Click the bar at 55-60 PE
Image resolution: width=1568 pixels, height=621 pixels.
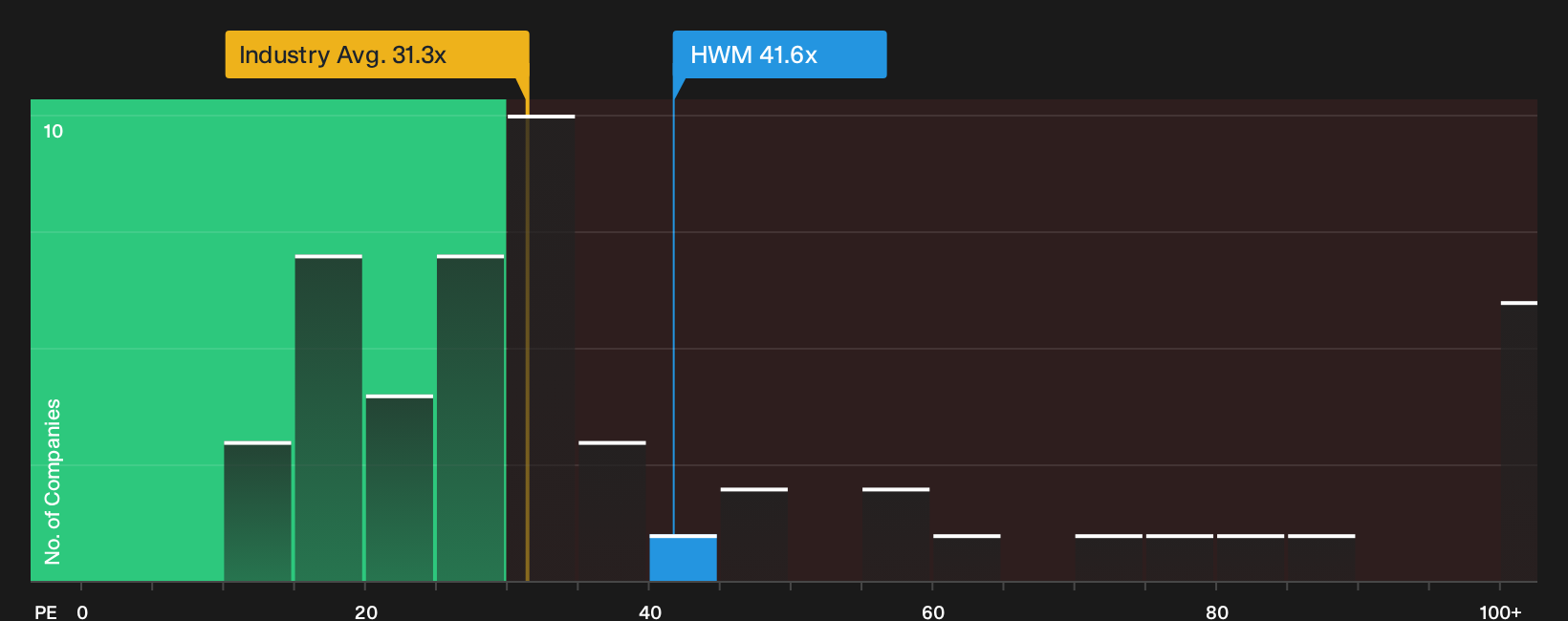tap(896, 534)
